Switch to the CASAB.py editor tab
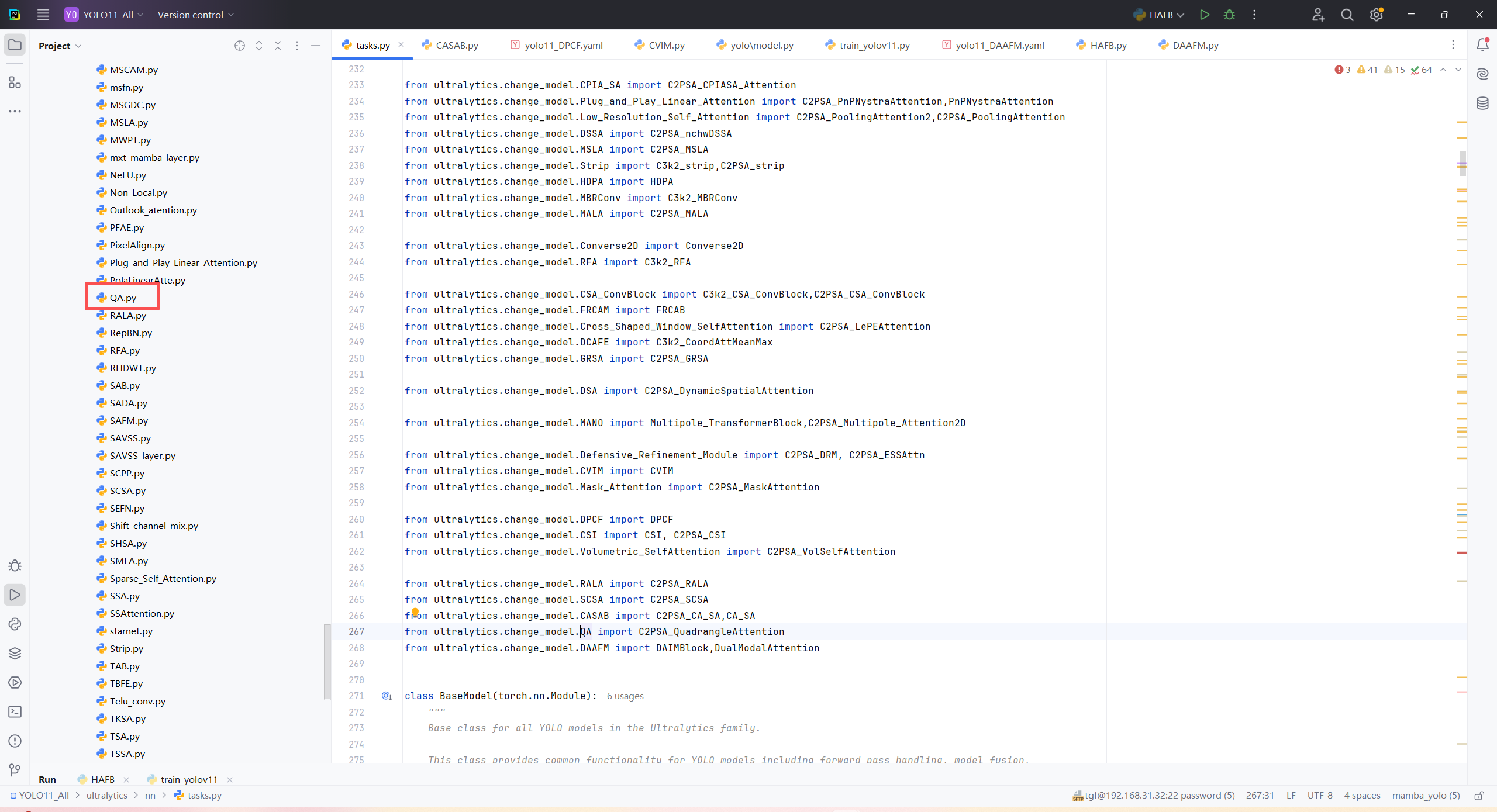The width and height of the screenshot is (1497, 812). coord(457,45)
